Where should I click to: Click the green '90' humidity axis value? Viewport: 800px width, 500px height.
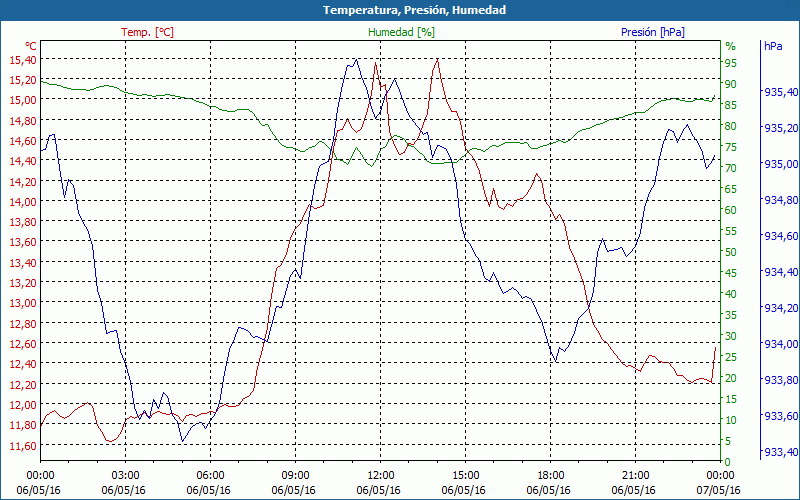click(731, 84)
